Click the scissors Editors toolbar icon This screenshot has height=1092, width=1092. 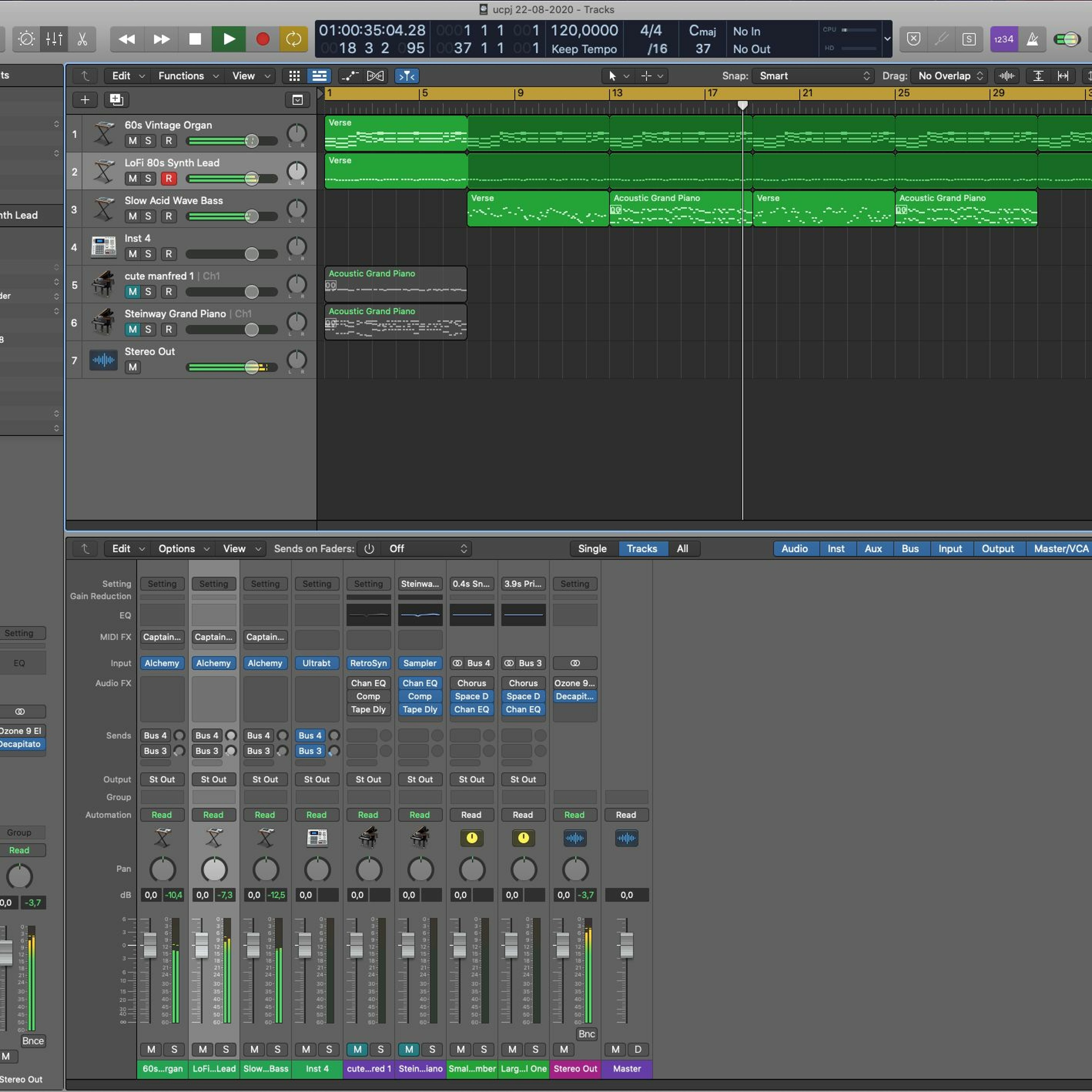pos(83,39)
